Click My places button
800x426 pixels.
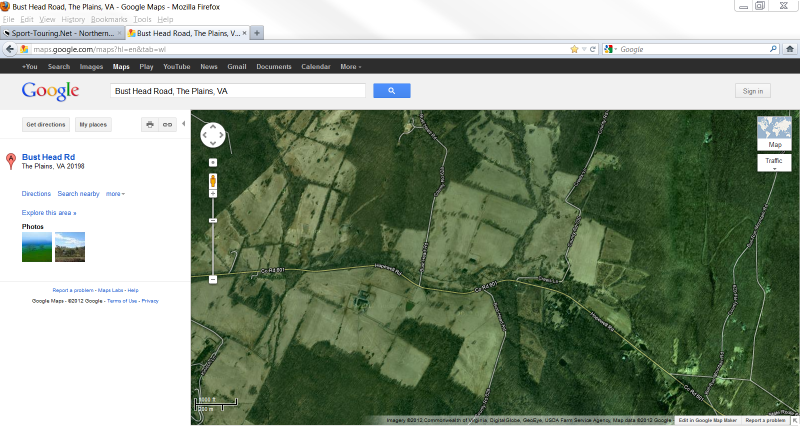tap(93, 124)
